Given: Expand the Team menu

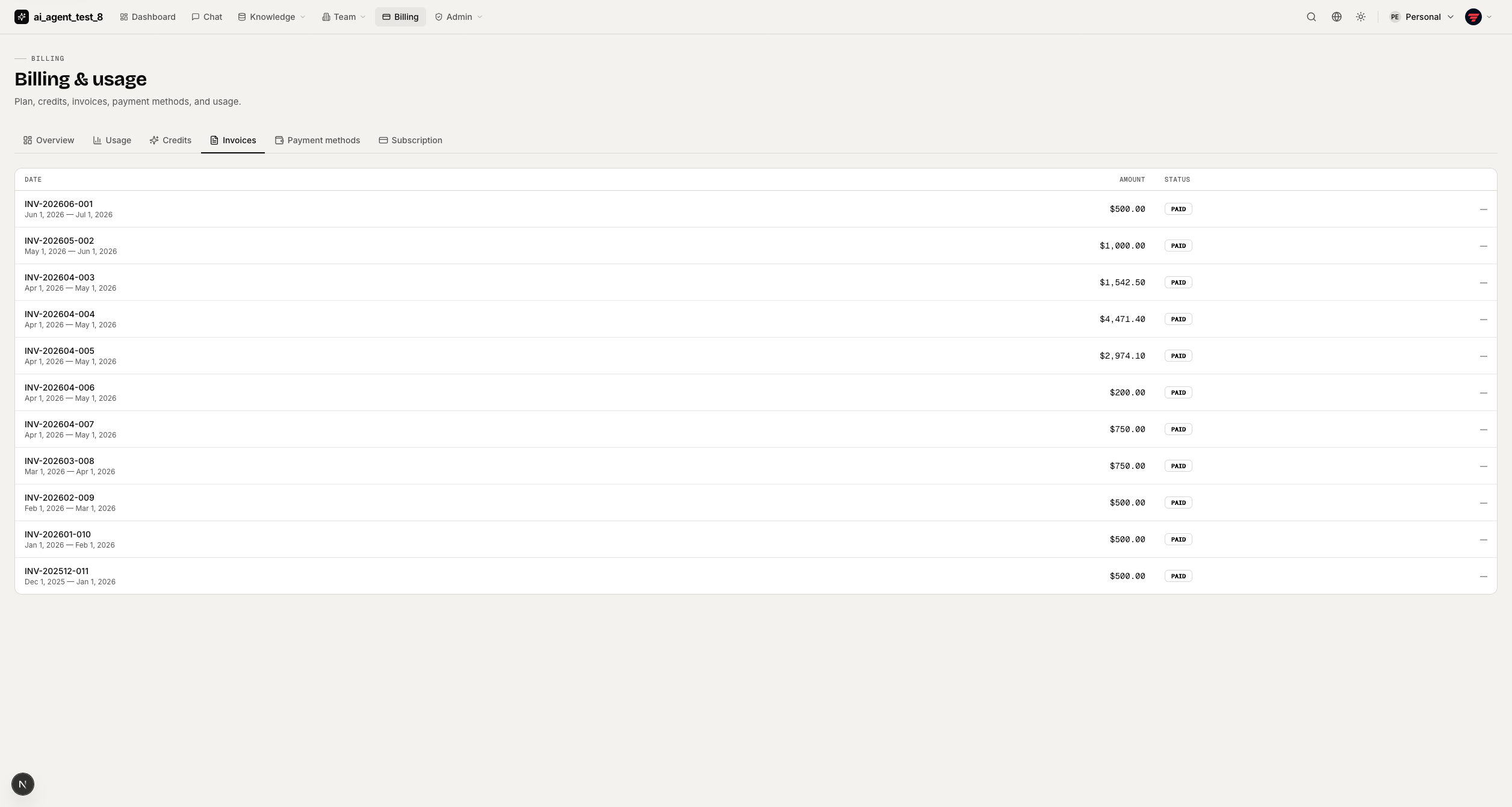Looking at the screenshot, I should (344, 17).
